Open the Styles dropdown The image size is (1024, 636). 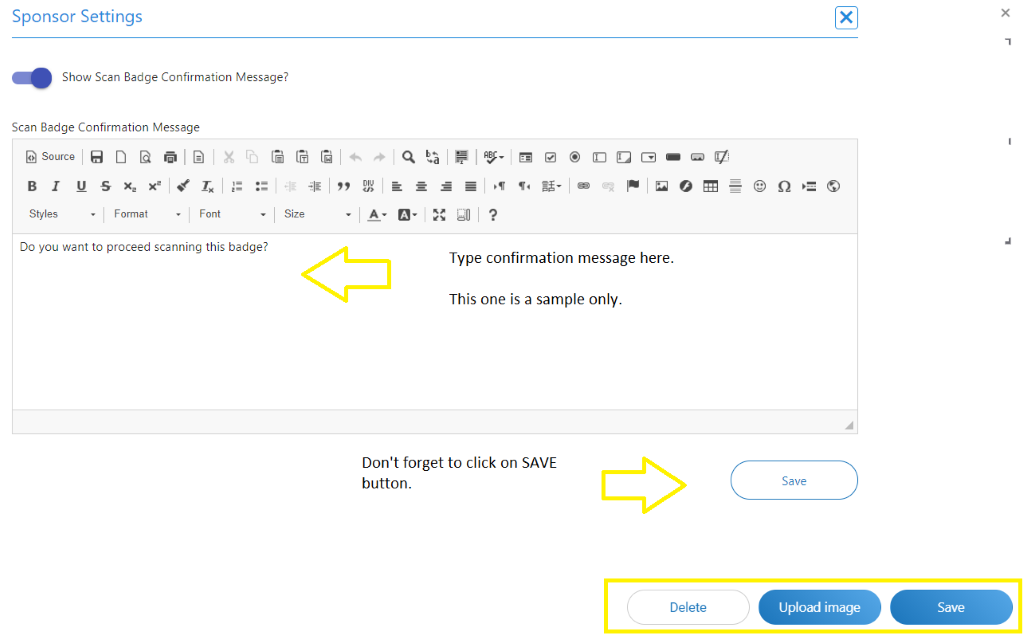[x=61, y=214]
